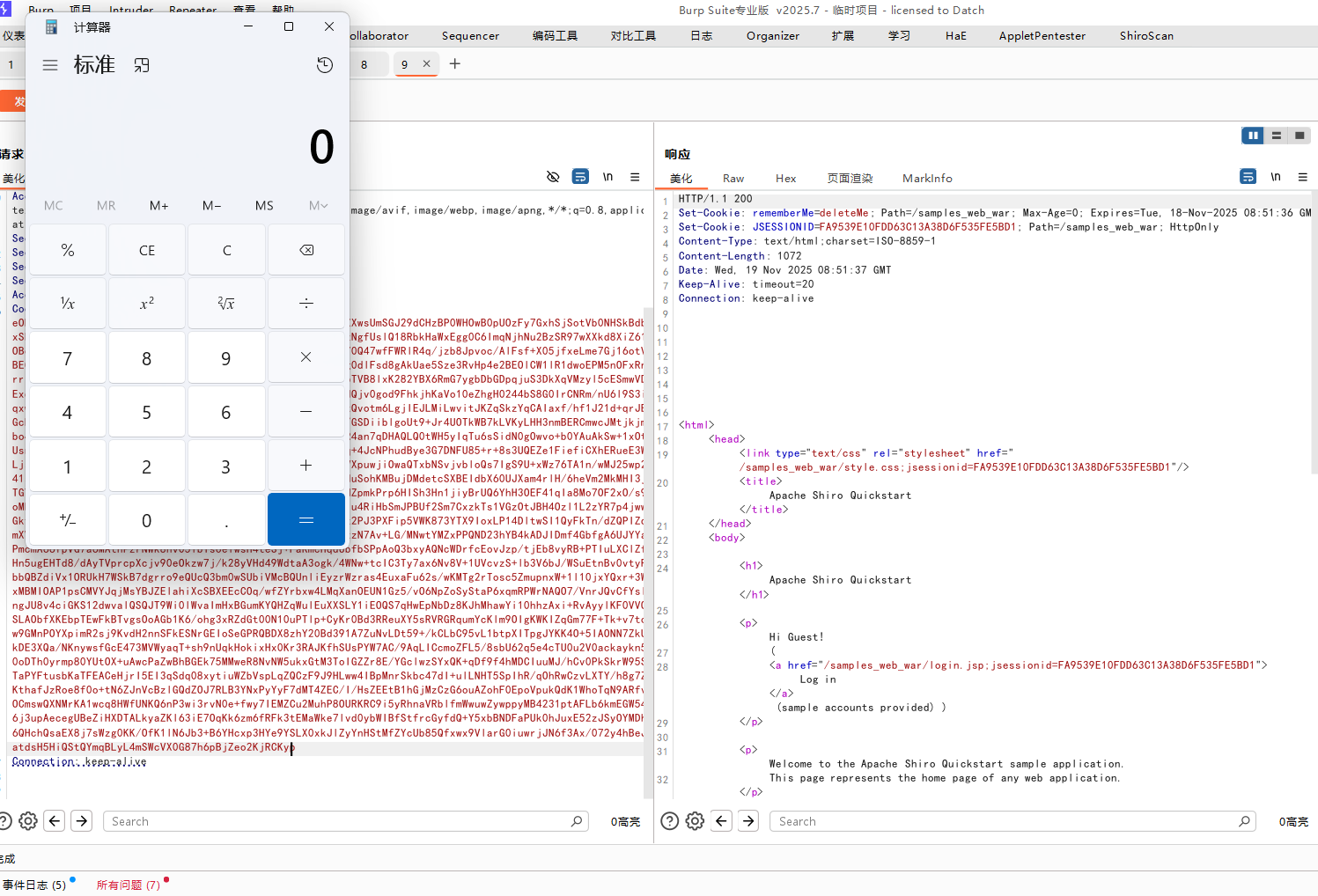Open request search settings gear
The image size is (1318, 896).
point(28,821)
